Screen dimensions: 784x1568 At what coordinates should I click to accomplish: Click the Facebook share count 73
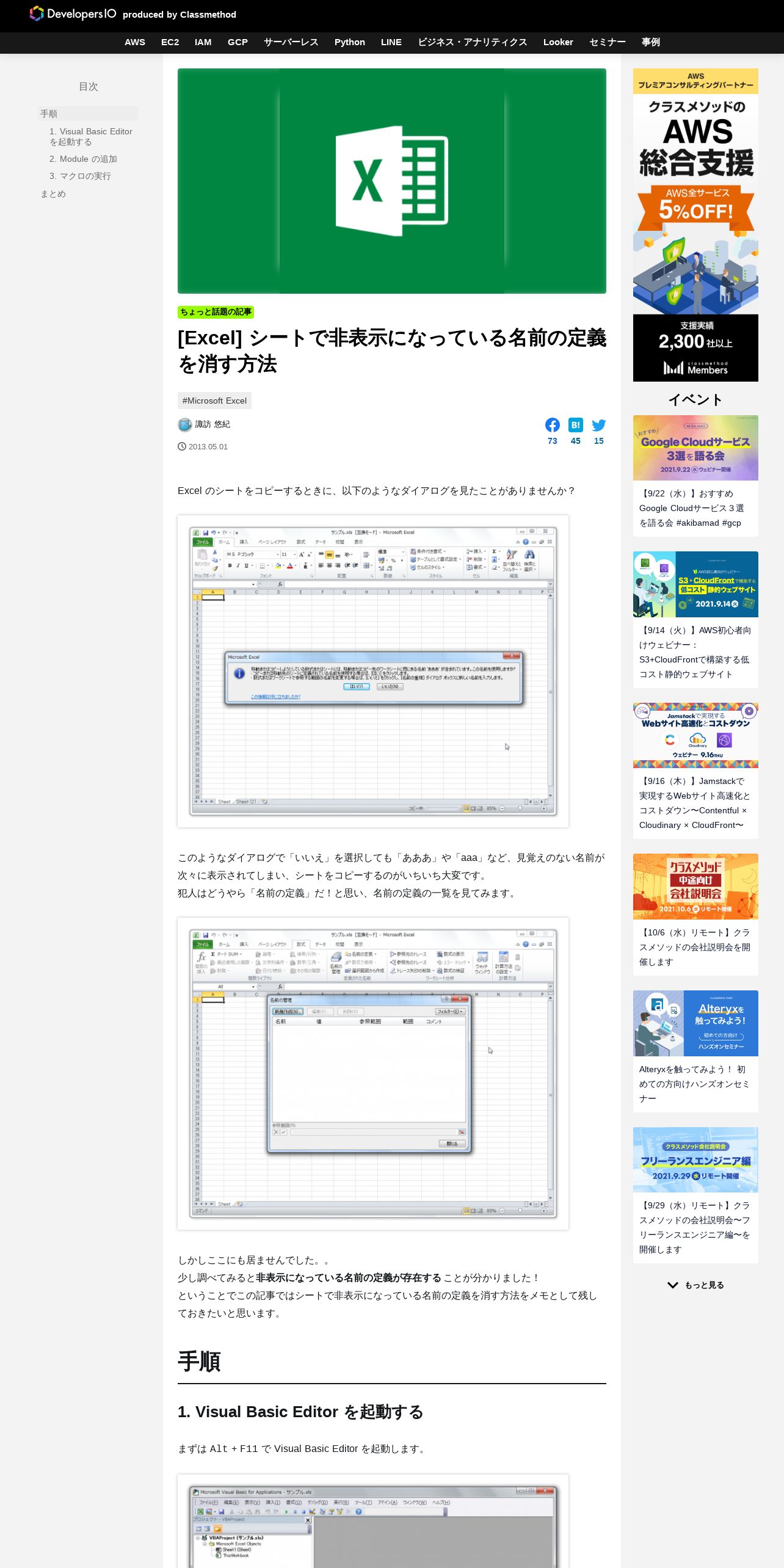click(x=553, y=441)
